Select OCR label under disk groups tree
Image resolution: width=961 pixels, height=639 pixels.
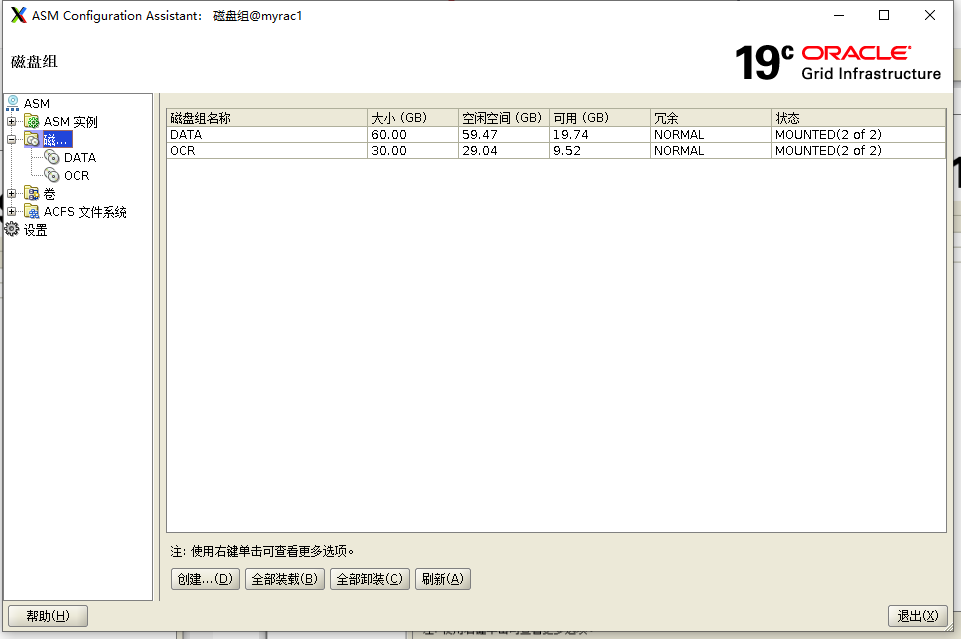[x=77, y=176]
